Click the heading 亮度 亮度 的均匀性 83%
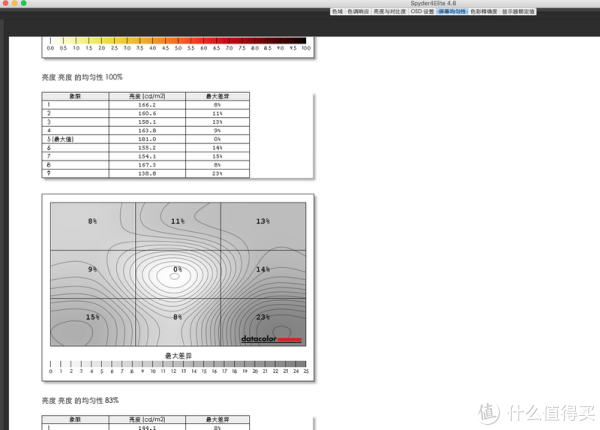This screenshot has height=430, width=600. click(x=80, y=401)
